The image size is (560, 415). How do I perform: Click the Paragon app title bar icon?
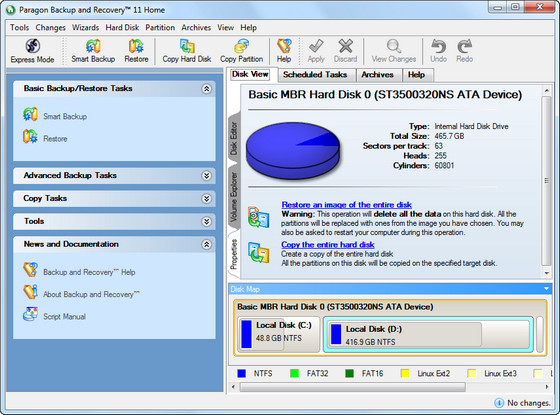coord(11,10)
